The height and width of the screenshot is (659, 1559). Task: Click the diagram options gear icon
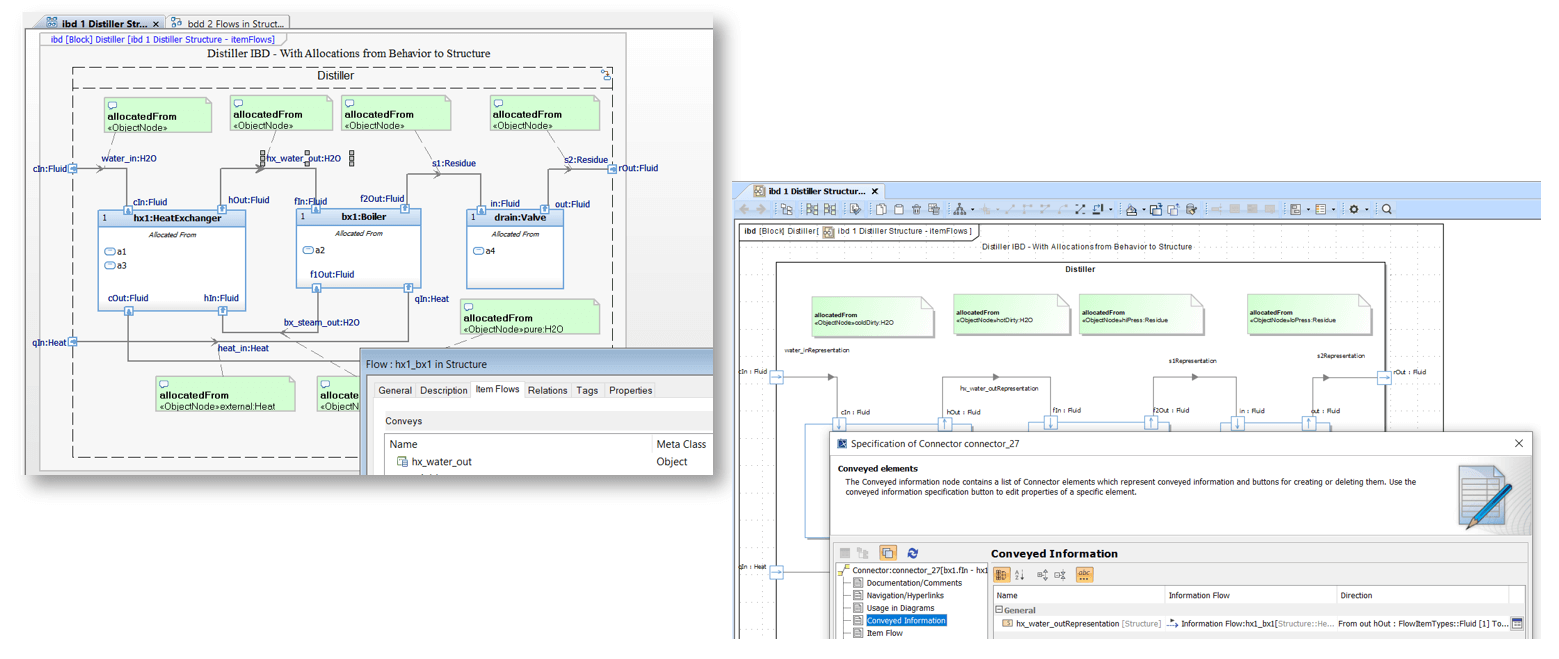1353,209
